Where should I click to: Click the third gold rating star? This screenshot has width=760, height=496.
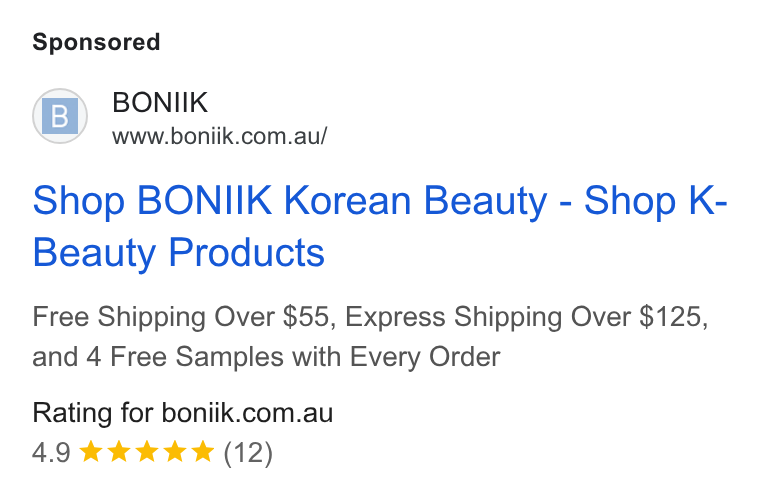(146, 451)
